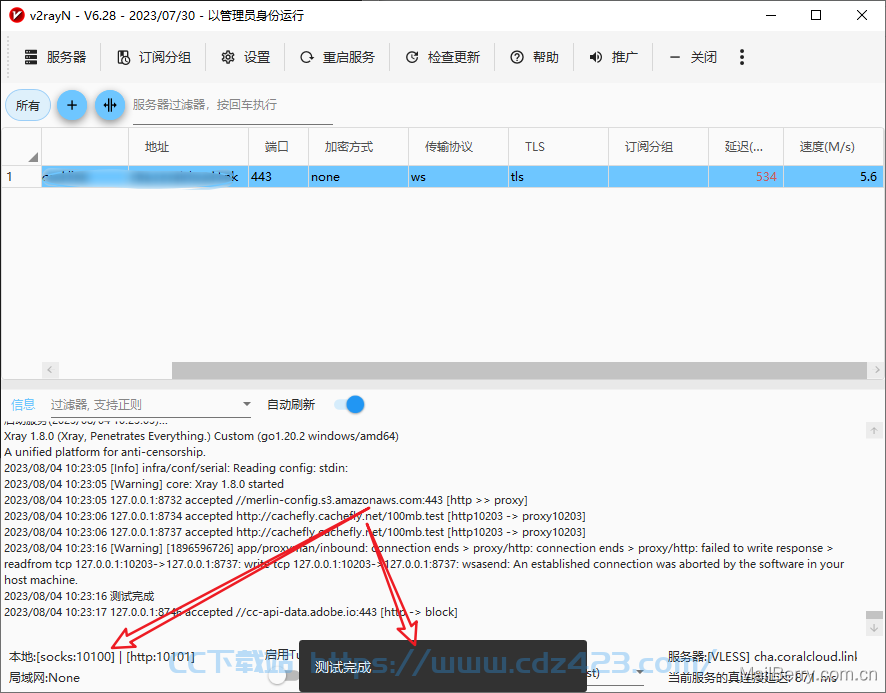Sort the table by 加密方式 column

(x=358, y=147)
